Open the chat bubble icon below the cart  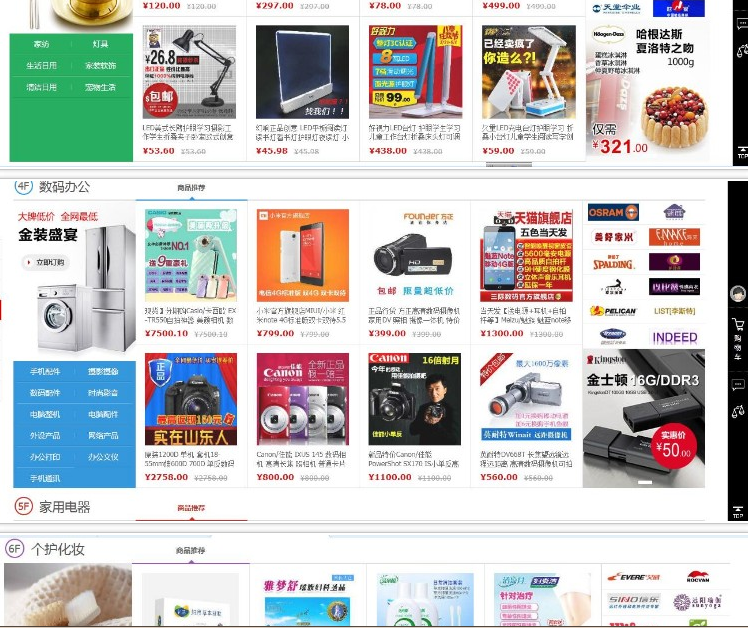(738, 385)
